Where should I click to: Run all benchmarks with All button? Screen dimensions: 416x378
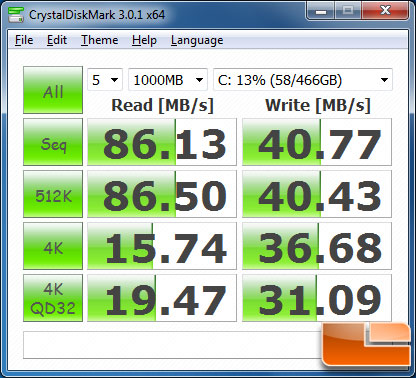(53, 90)
